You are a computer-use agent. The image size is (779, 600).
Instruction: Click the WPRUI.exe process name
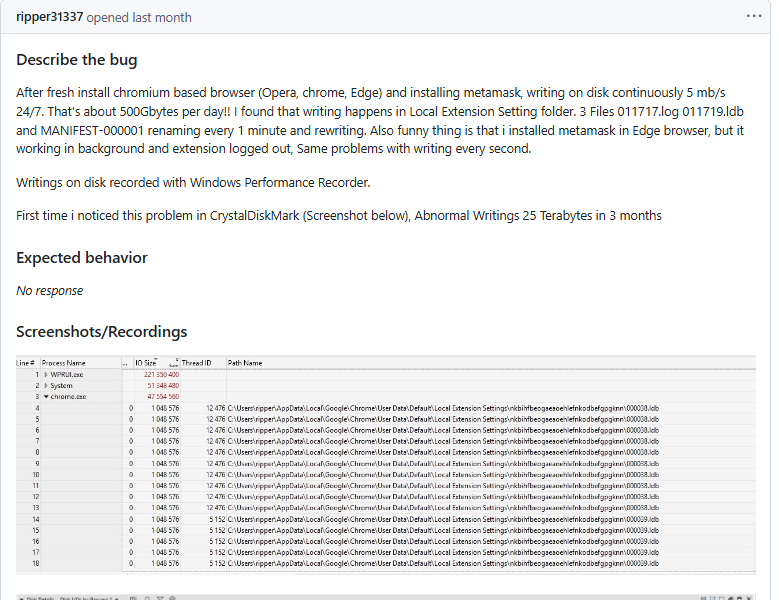pos(67,375)
